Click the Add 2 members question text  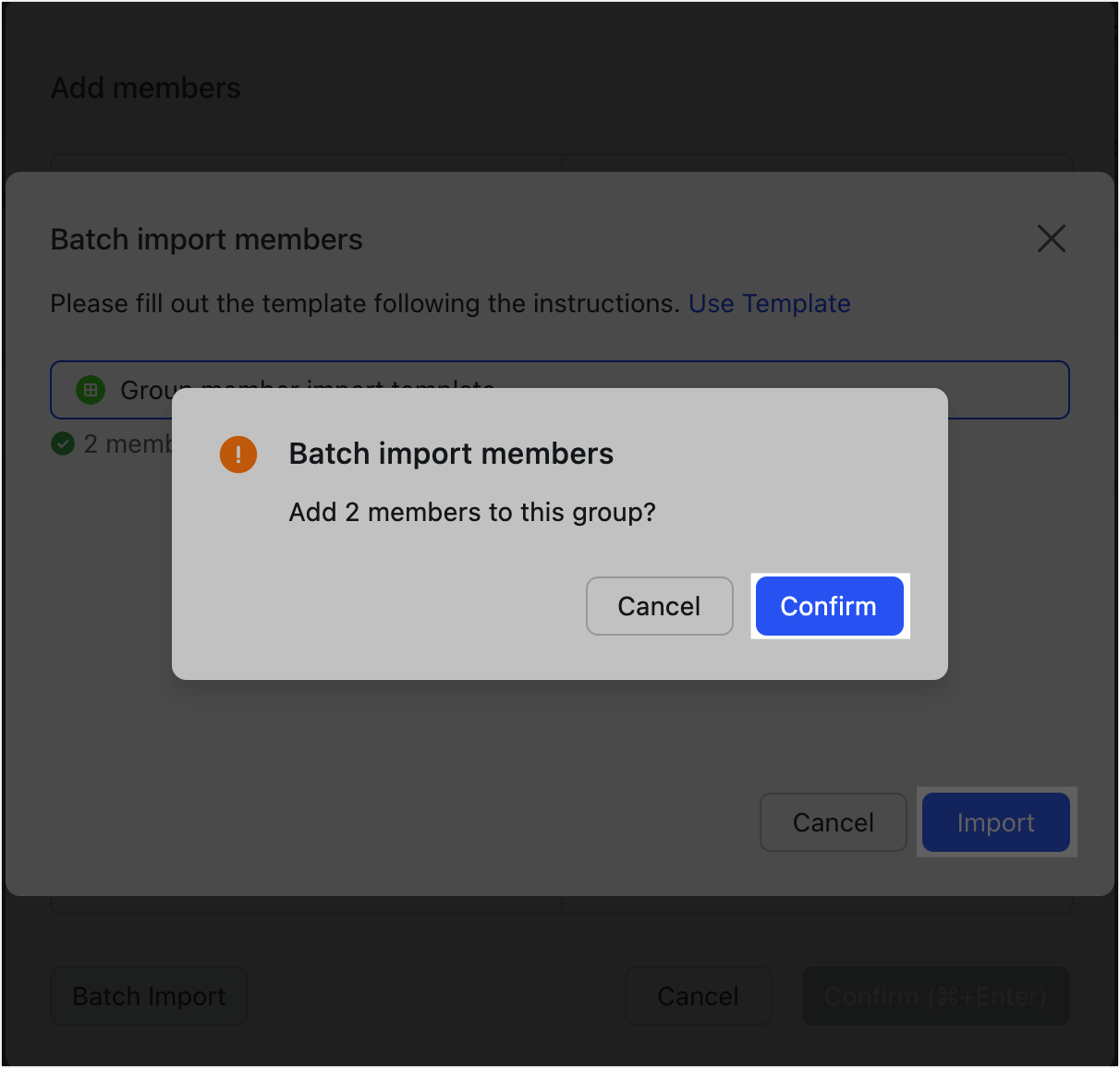(x=471, y=512)
